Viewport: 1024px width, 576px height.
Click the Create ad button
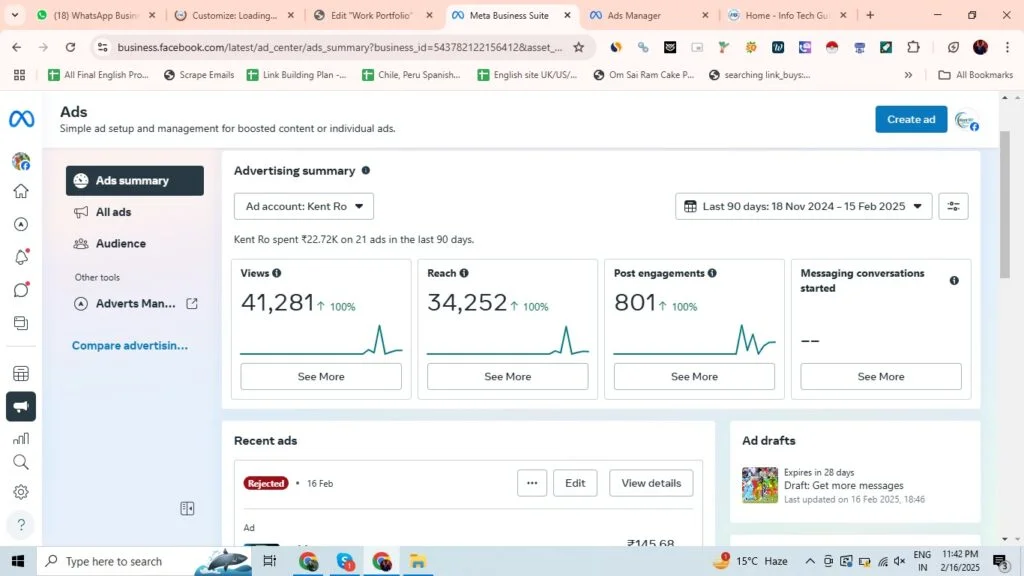click(x=911, y=119)
